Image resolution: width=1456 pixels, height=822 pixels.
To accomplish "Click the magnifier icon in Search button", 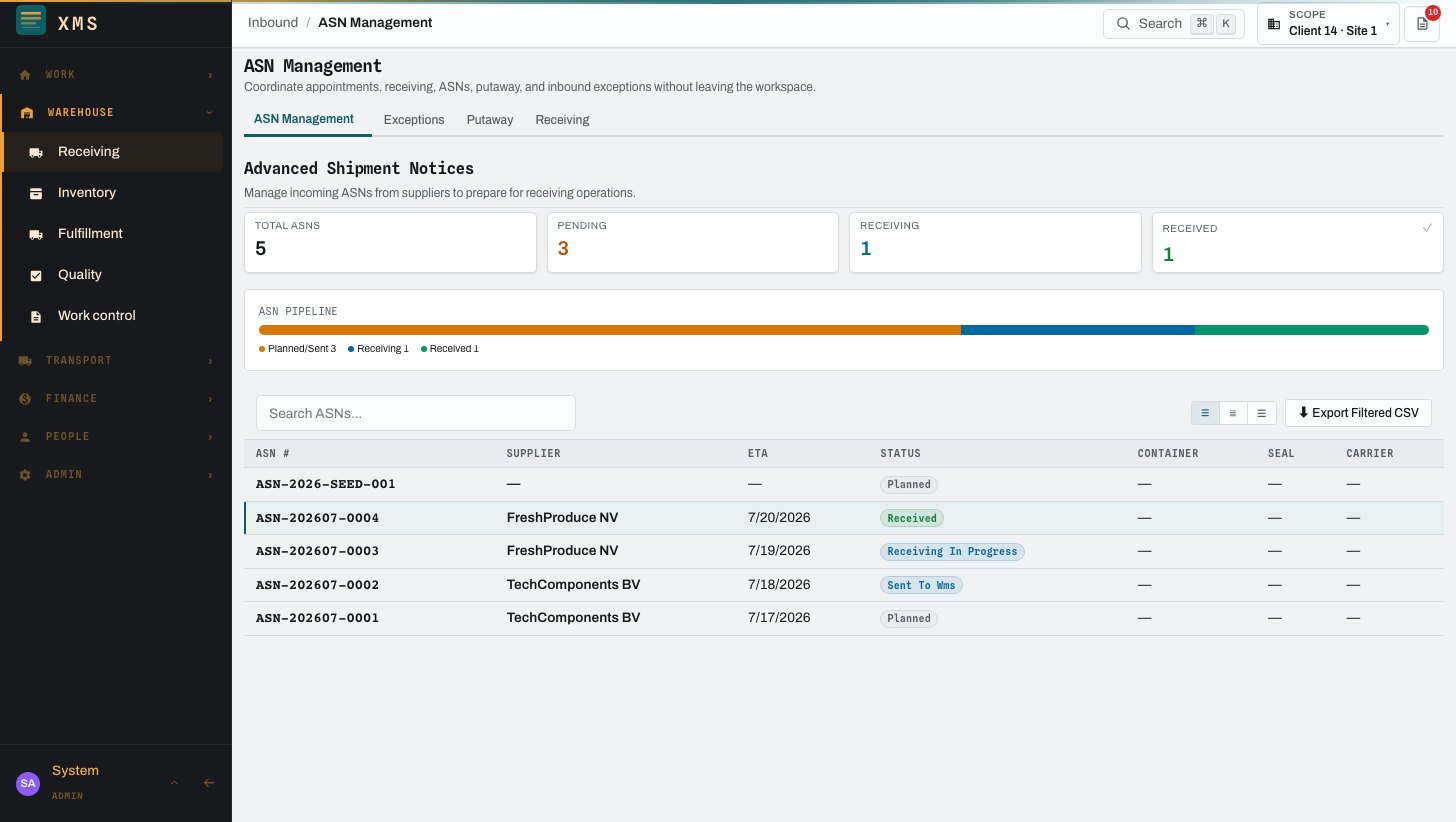I will tap(1123, 23).
